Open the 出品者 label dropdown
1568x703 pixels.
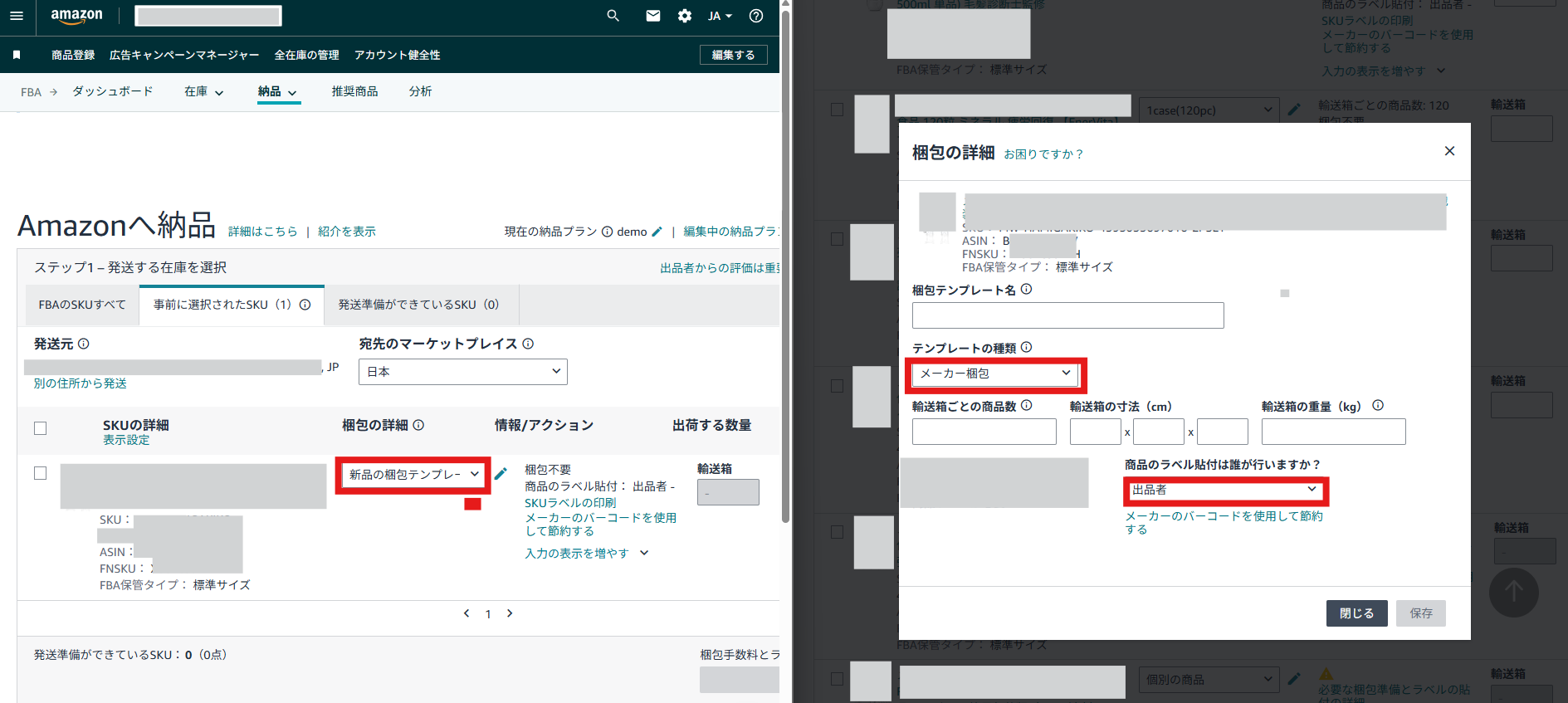click(x=1224, y=491)
